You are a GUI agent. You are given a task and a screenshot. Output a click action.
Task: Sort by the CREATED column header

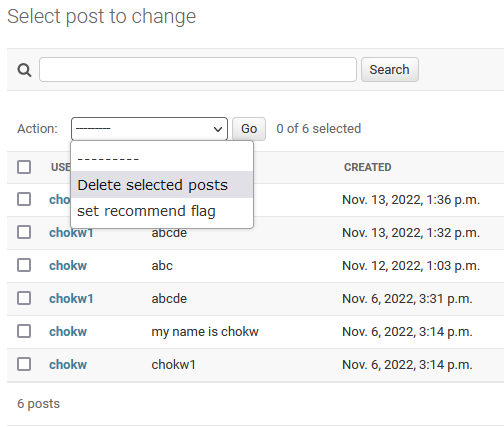pos(367,167)
